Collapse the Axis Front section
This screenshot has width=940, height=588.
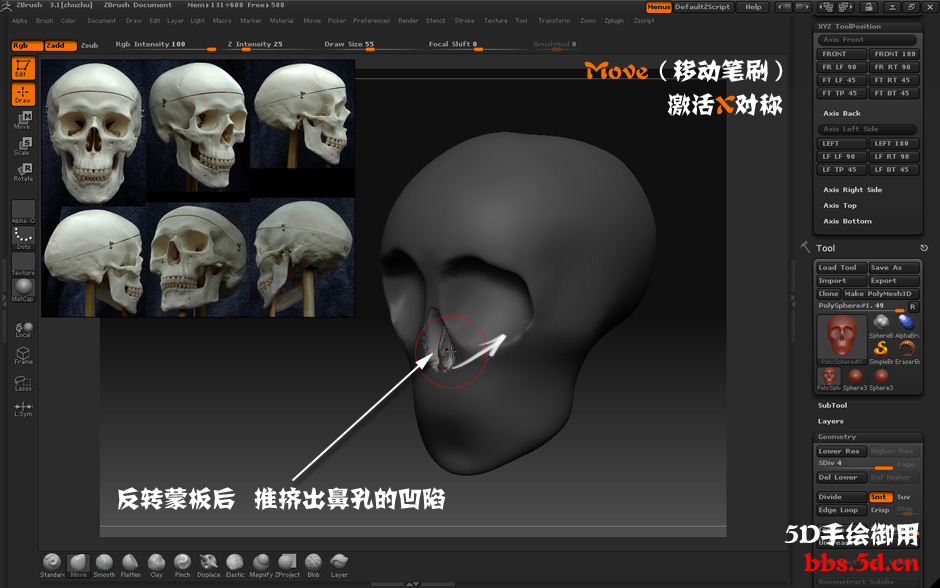pyautogui.click(x=867, y=40)
